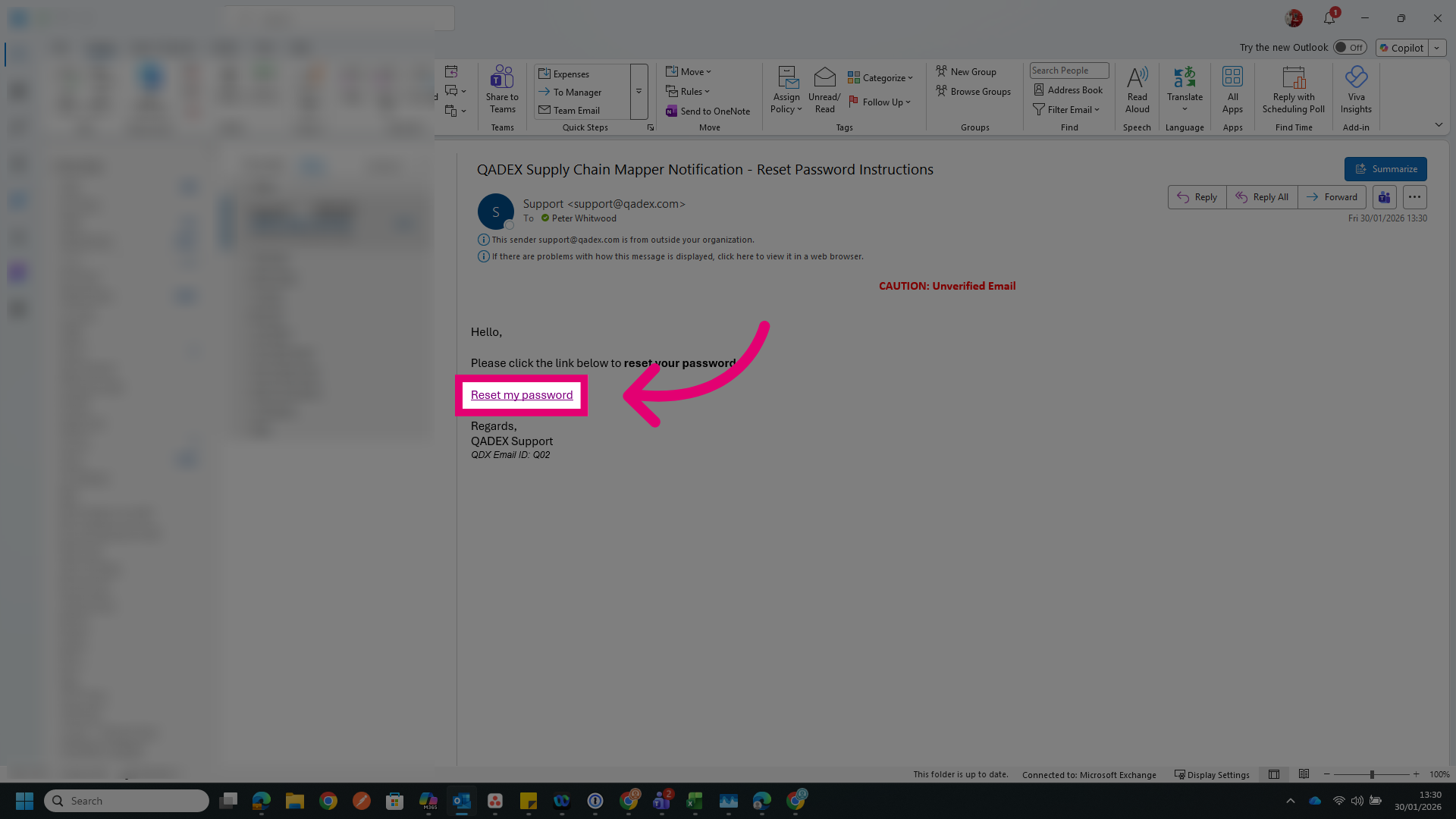Open the Windows Start menu

pyautogui.click(x=24, y=801)
